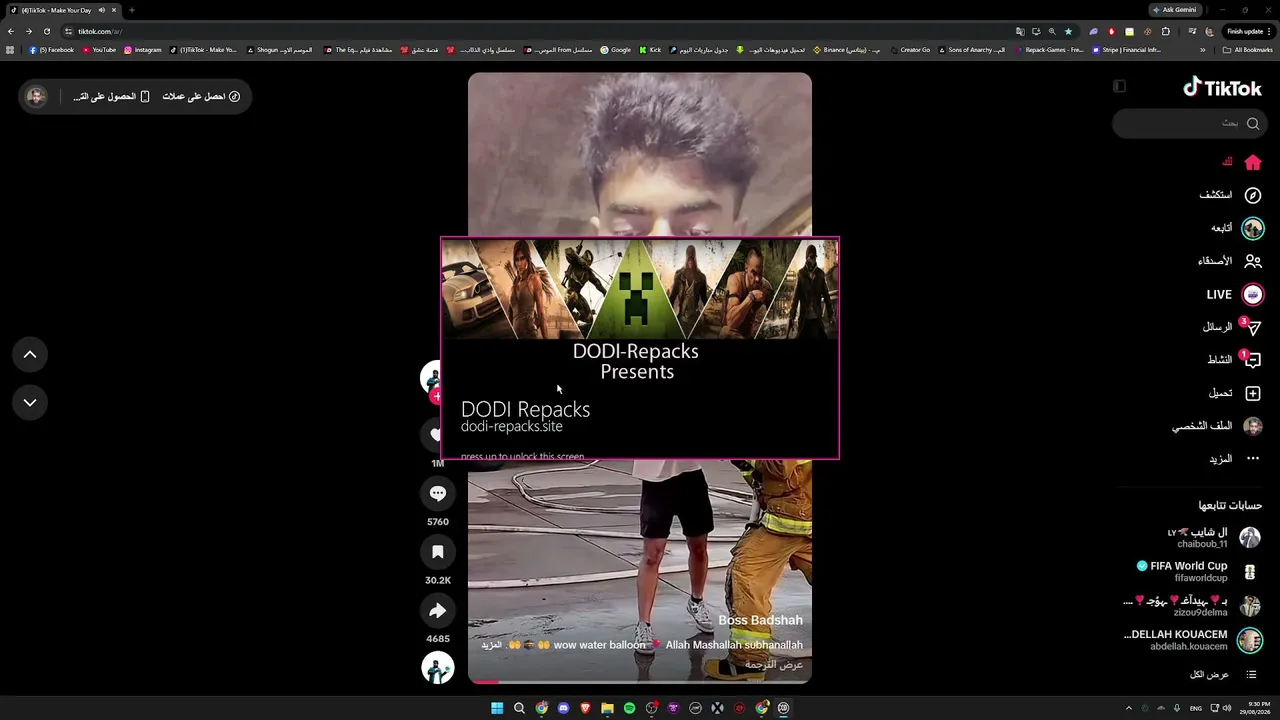The width and height of the screenshot is (1280, 720).
Task: Open the Chrome apps grid shortcut
Action: (11, 49)
